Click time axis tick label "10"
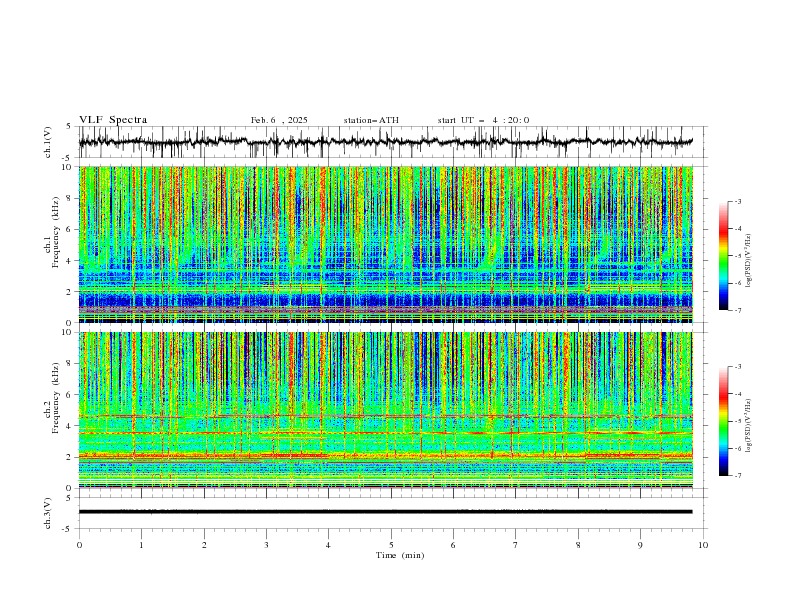This screenshot has height=612, width=792. click(703, 545)
